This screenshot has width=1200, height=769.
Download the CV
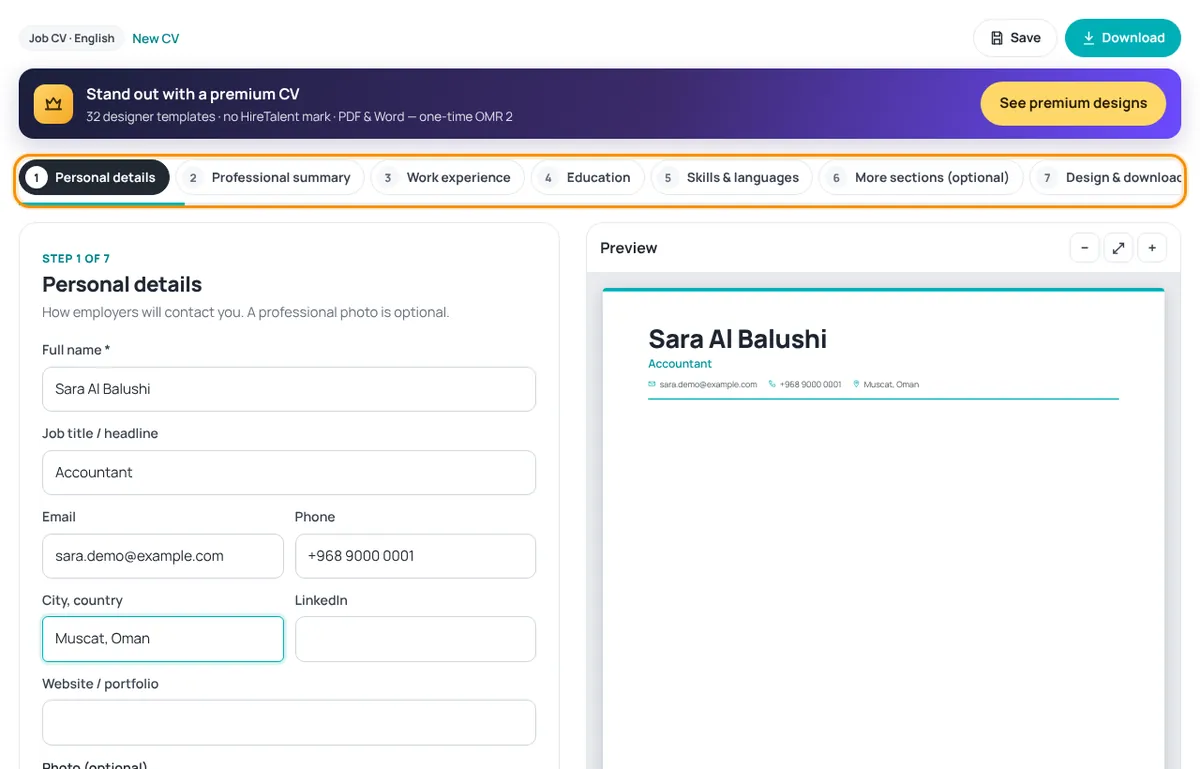click(1123, 38)
